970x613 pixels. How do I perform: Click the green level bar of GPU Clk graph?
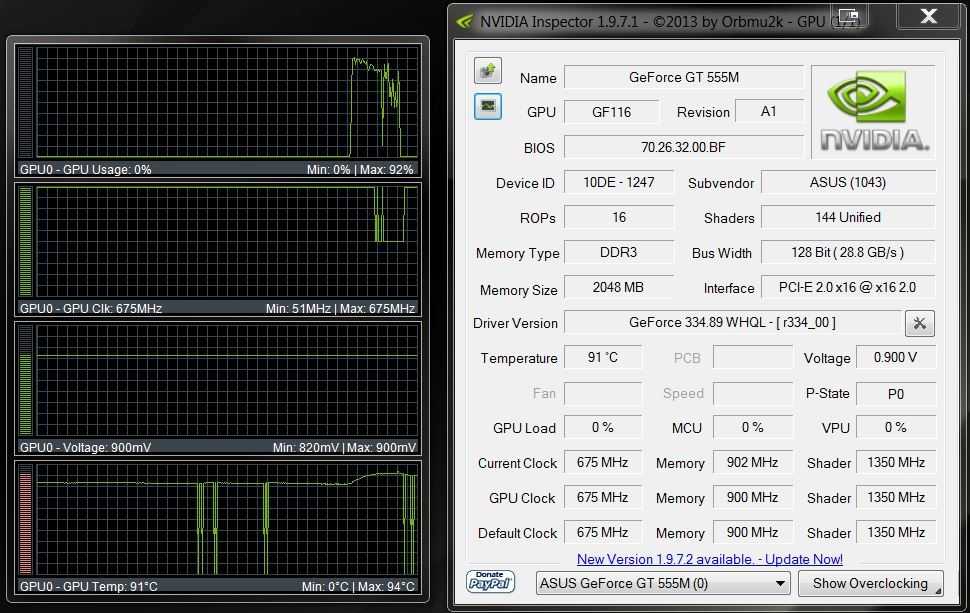coord(25,242)
